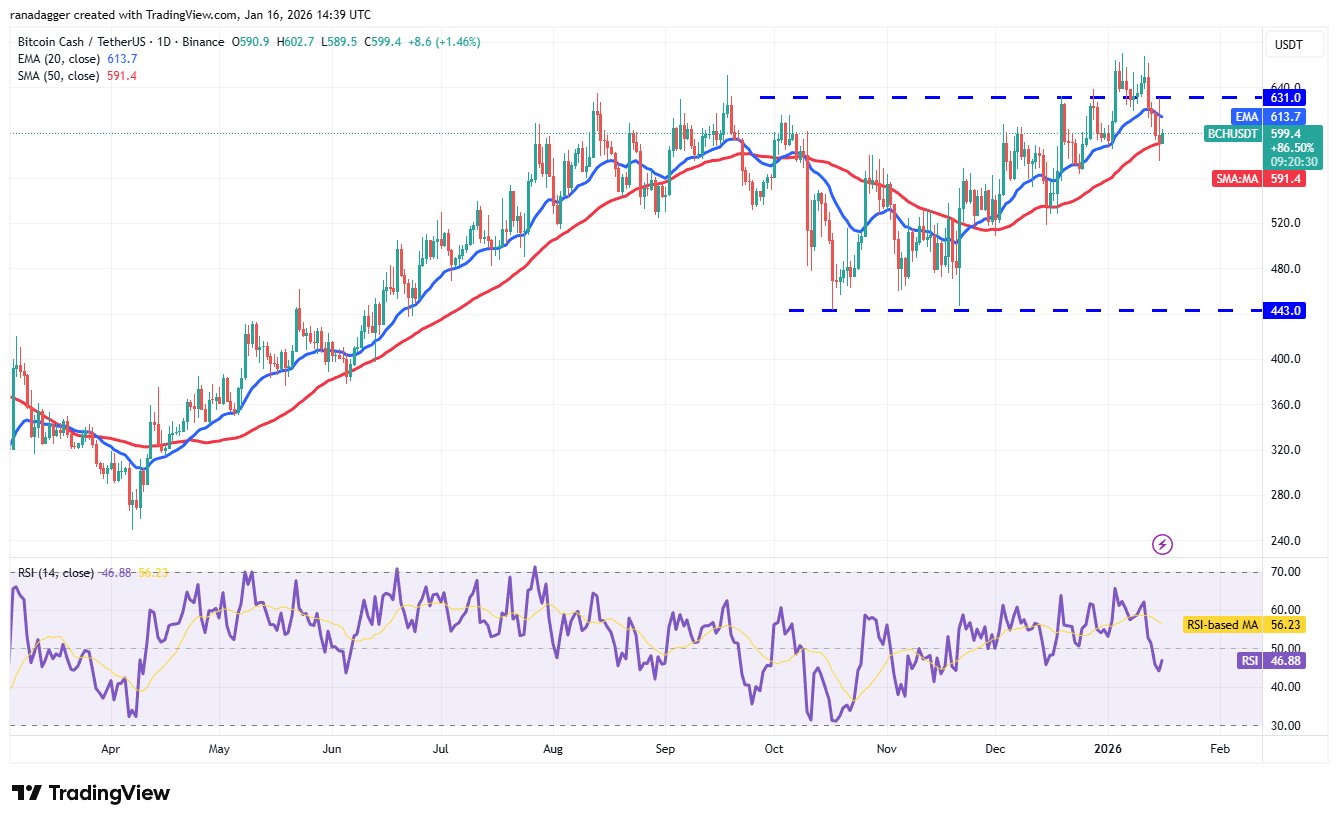Click the Feb label on time axis
Viewport: 1338px width, 823px height.
click(x=1218, y=748)
